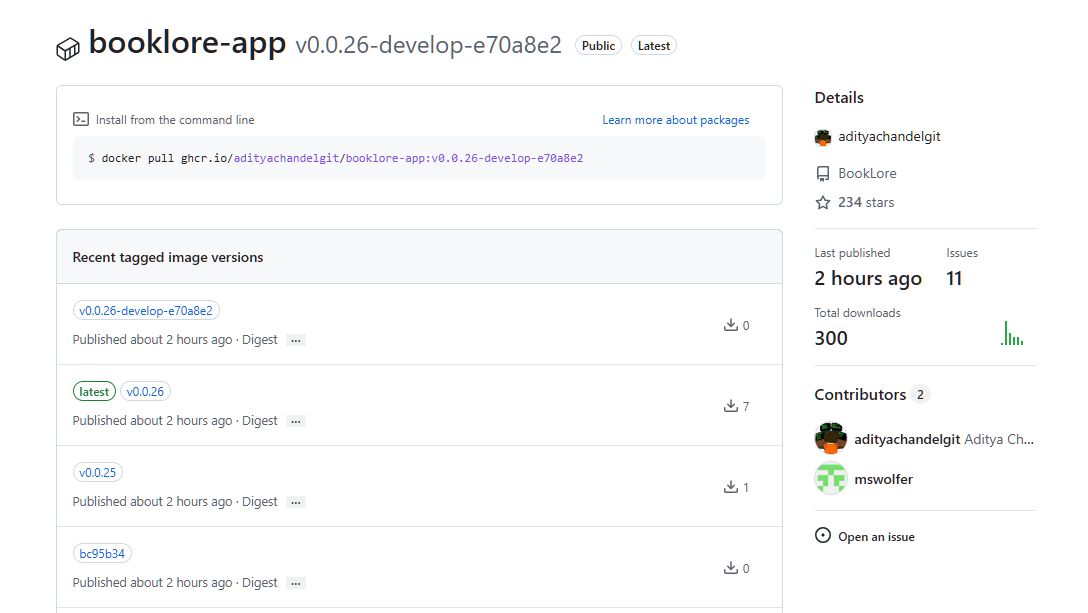This screenshot has width=1088, height=613.
Task: Click the star icon beside 234 stars
Action: coord(823,203)
